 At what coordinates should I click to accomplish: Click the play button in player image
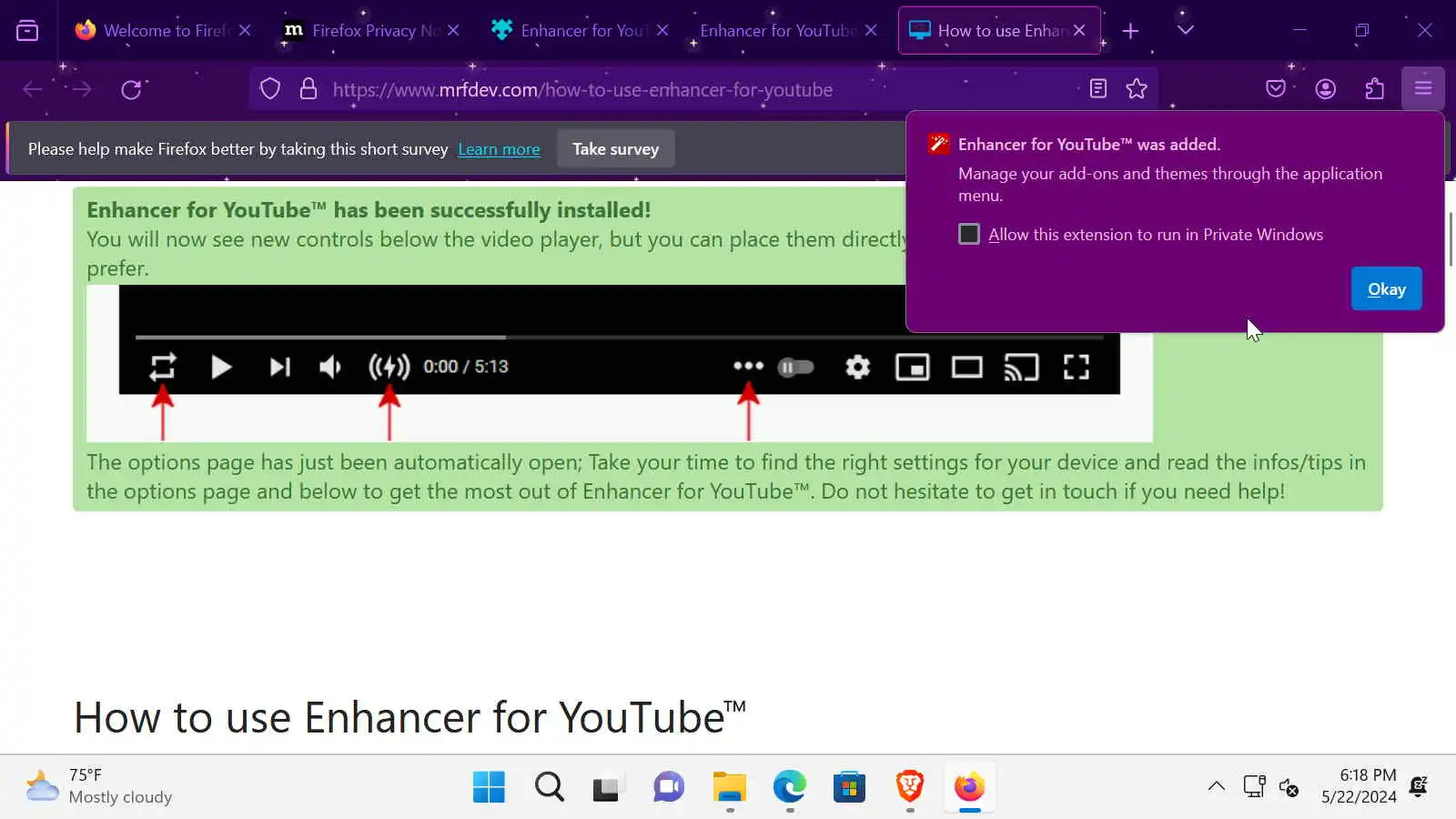point(221,367)
